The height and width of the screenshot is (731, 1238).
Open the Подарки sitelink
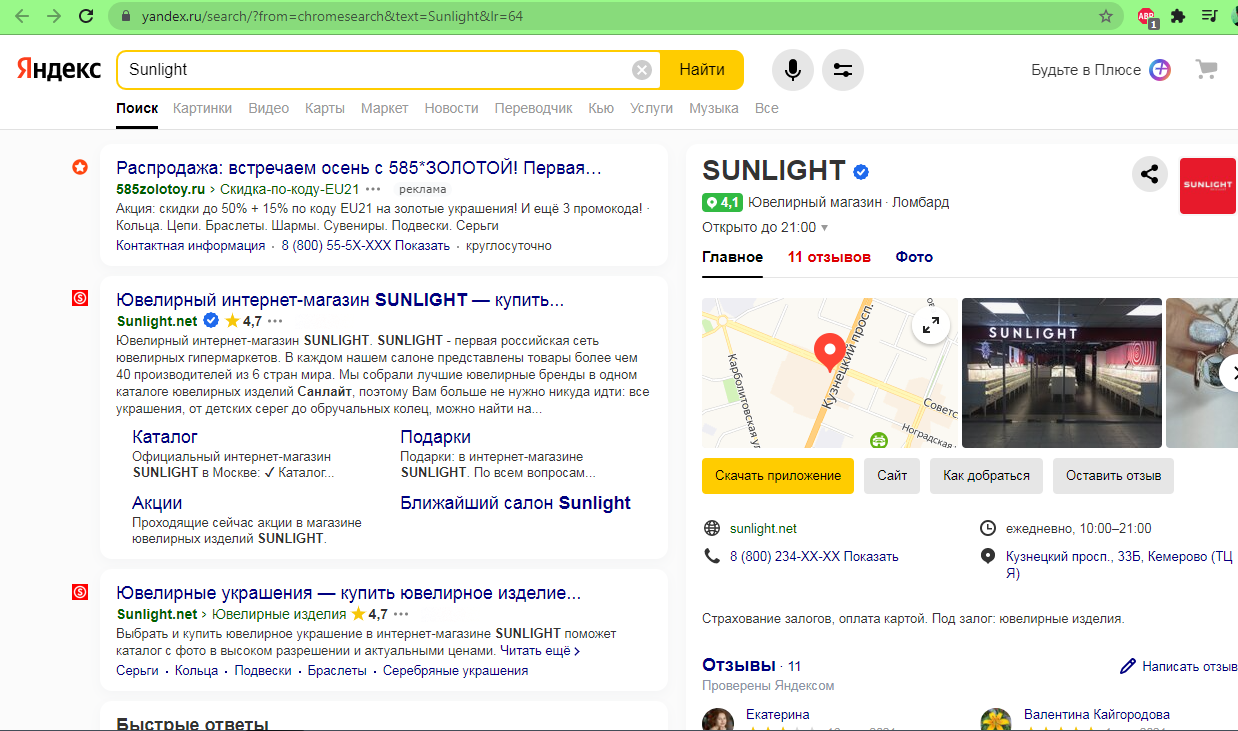click(435, 437)
